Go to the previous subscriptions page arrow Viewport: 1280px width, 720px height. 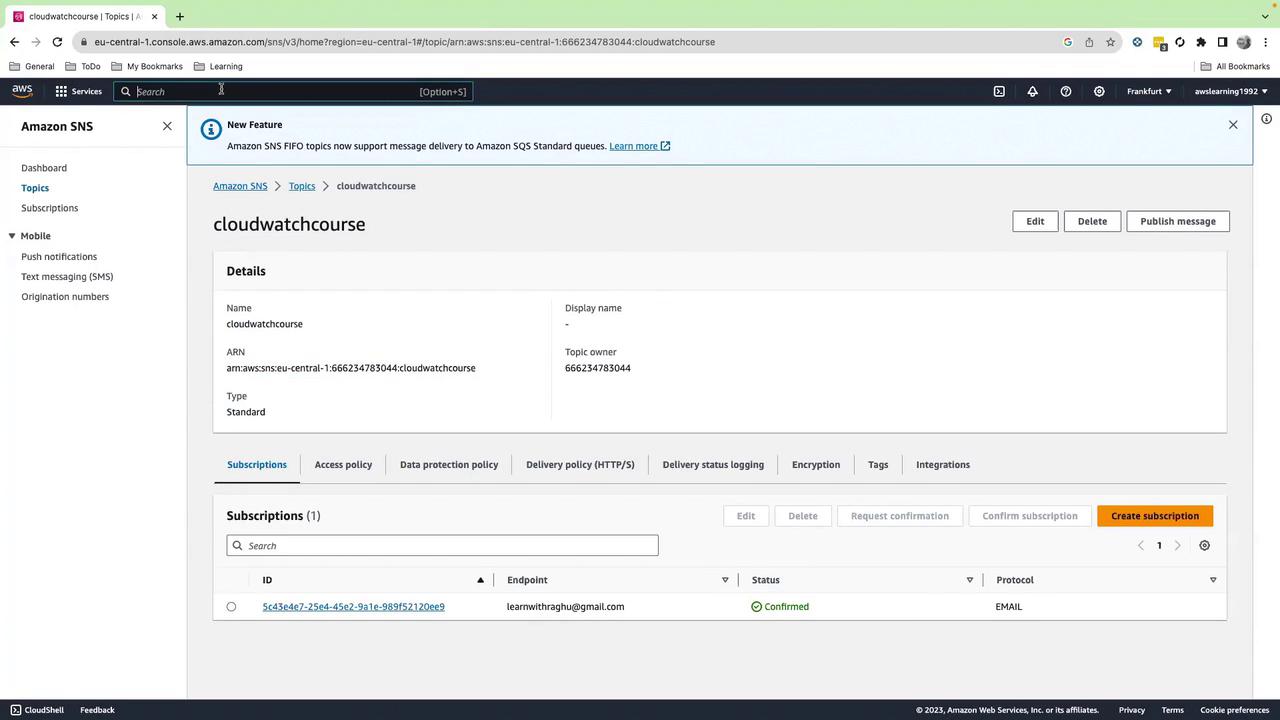pyautogui.click(x=1141, y=546)
